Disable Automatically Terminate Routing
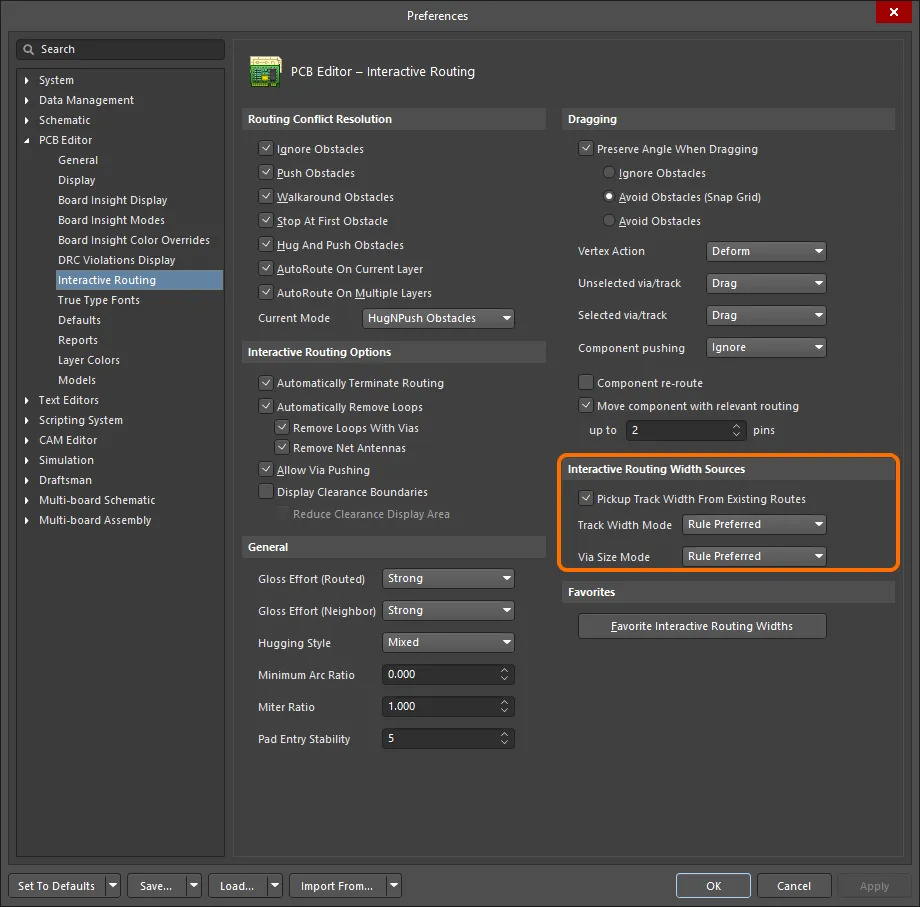 (x=266, y=383)
